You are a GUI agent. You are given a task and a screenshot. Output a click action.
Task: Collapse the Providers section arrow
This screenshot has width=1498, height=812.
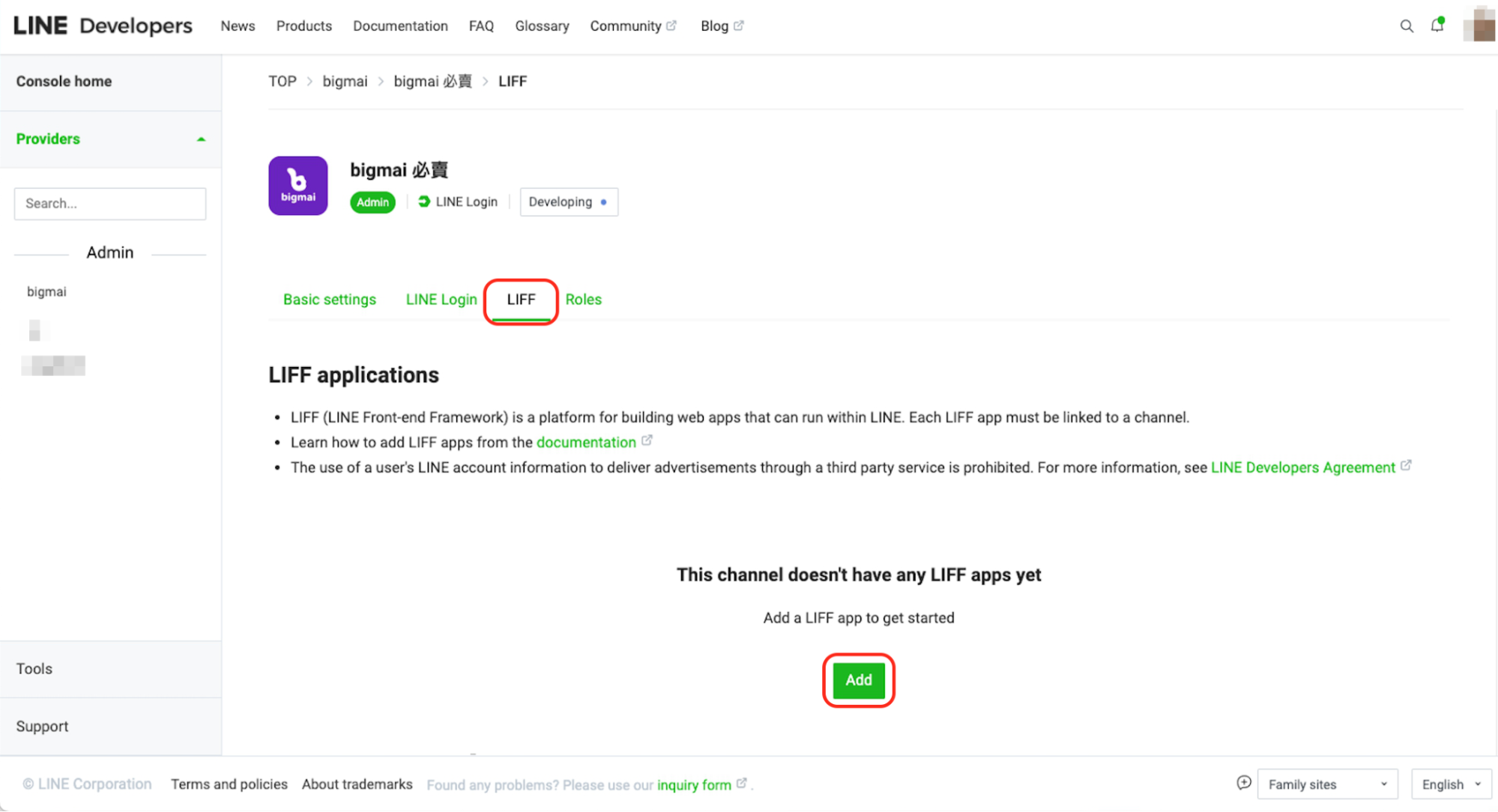click(x=201, y=139)
